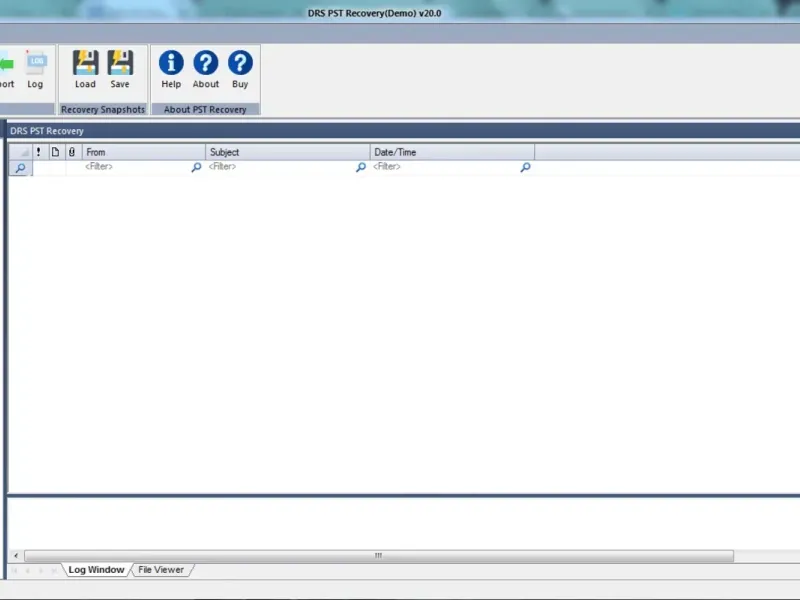800x600 pixels.
Task: Sort by Date/Time column
Action: pos(452,152)
